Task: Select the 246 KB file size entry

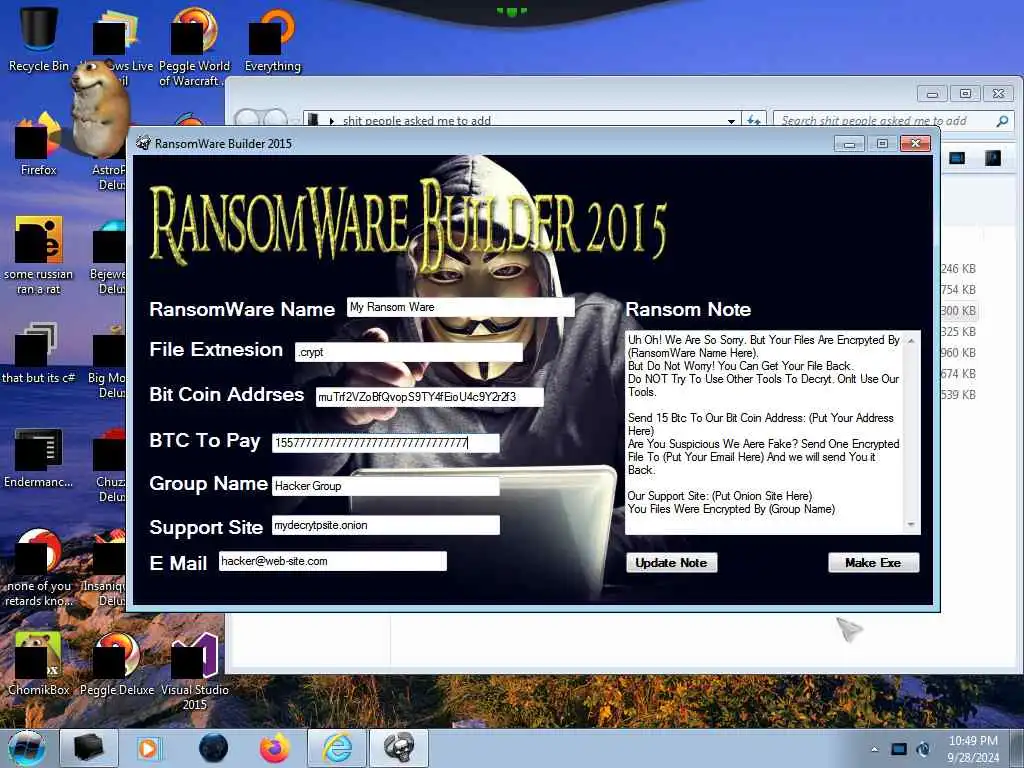Action: click(x=958, y=268)
